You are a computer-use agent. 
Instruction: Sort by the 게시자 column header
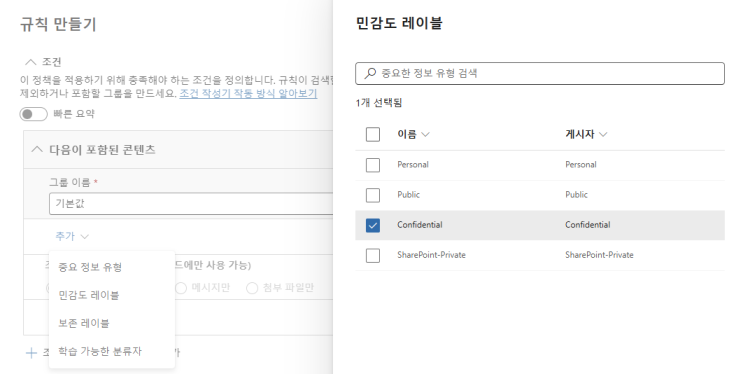[x=586, y=134]
